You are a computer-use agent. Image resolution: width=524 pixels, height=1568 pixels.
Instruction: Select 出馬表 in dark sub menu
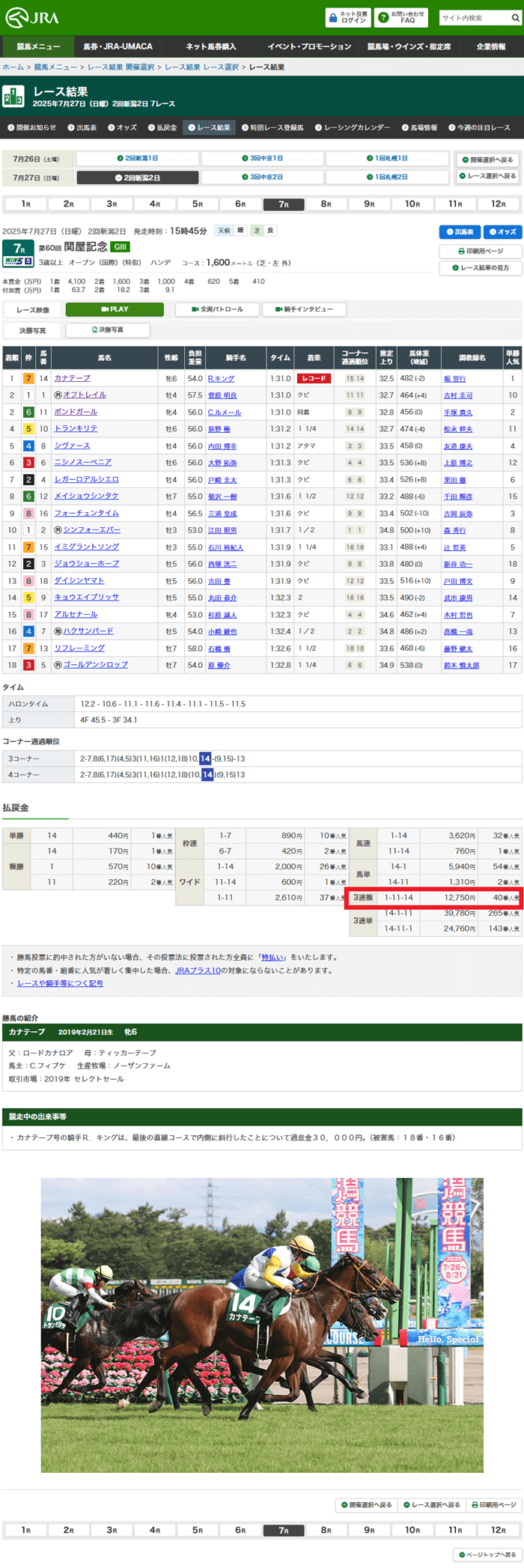tap(82, 128)
